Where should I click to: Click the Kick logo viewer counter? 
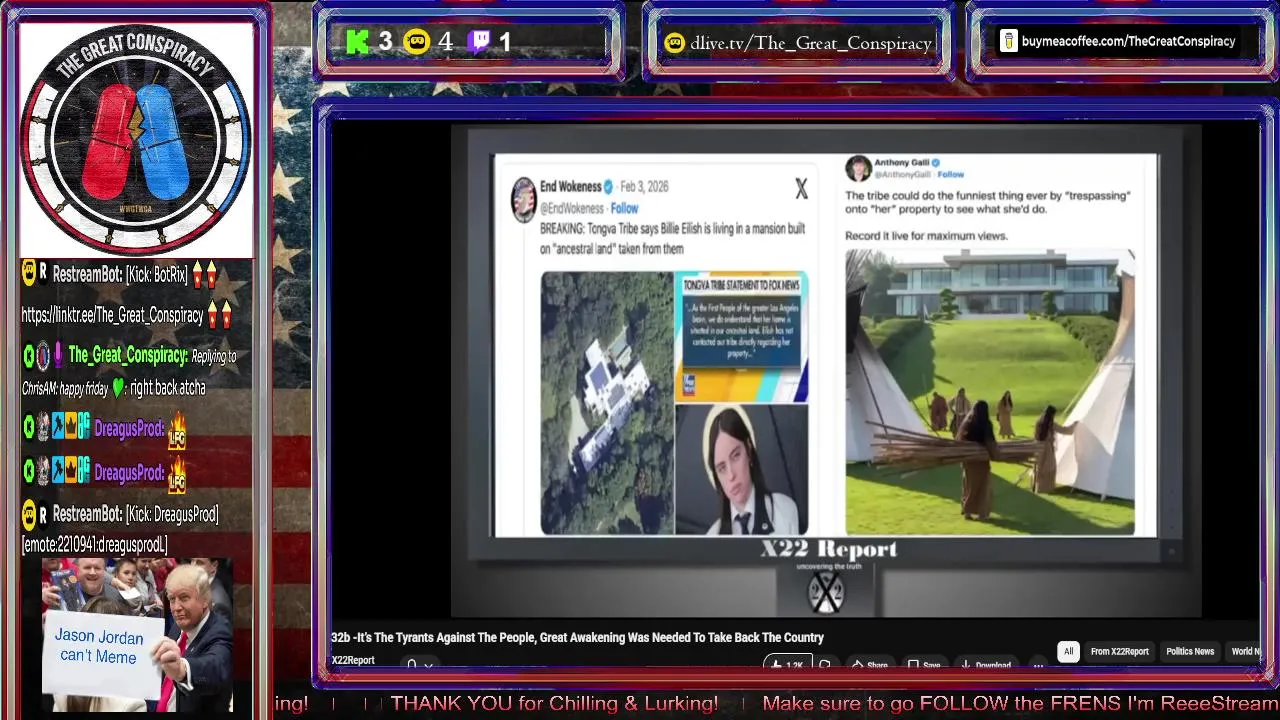click(x=357, y=42)
